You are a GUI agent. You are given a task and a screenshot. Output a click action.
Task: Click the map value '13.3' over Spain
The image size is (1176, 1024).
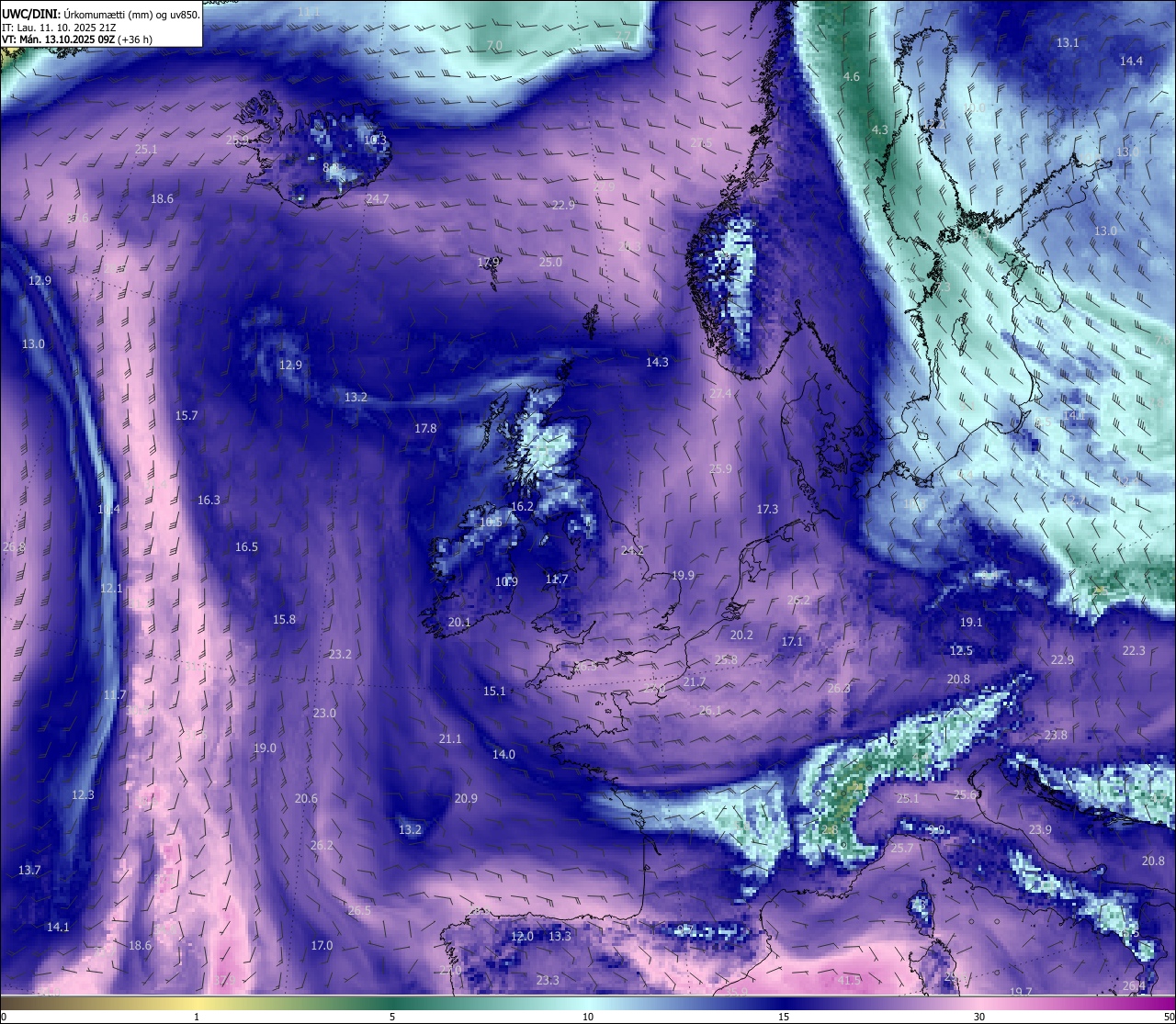coord(560,936)
